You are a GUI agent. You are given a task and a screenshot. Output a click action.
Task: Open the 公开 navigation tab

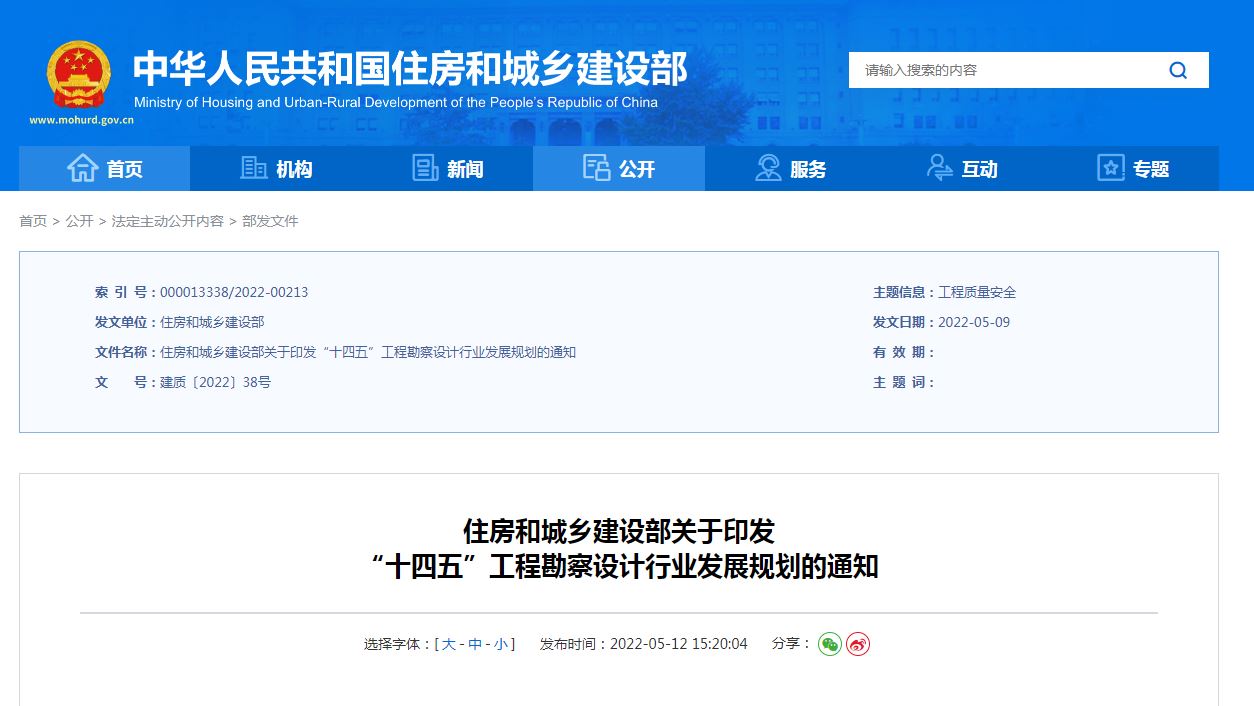pyautogui.click(x=619, y=169)
